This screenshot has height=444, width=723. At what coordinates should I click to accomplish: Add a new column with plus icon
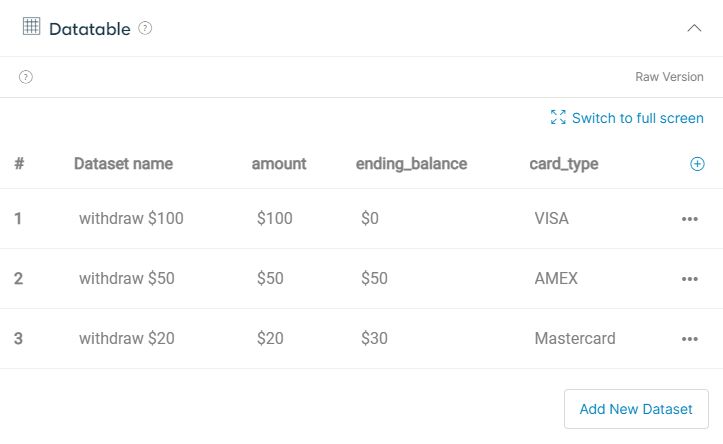(698, 164)
